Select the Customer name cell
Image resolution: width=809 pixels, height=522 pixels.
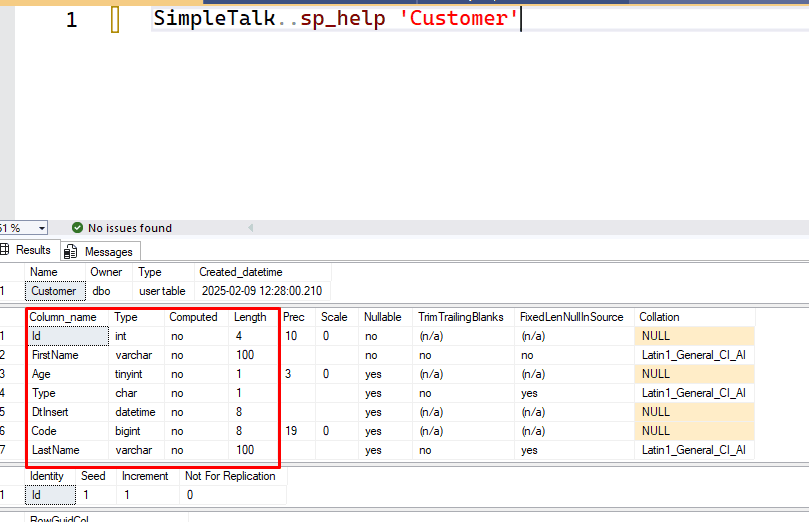[x=55, y=291]
